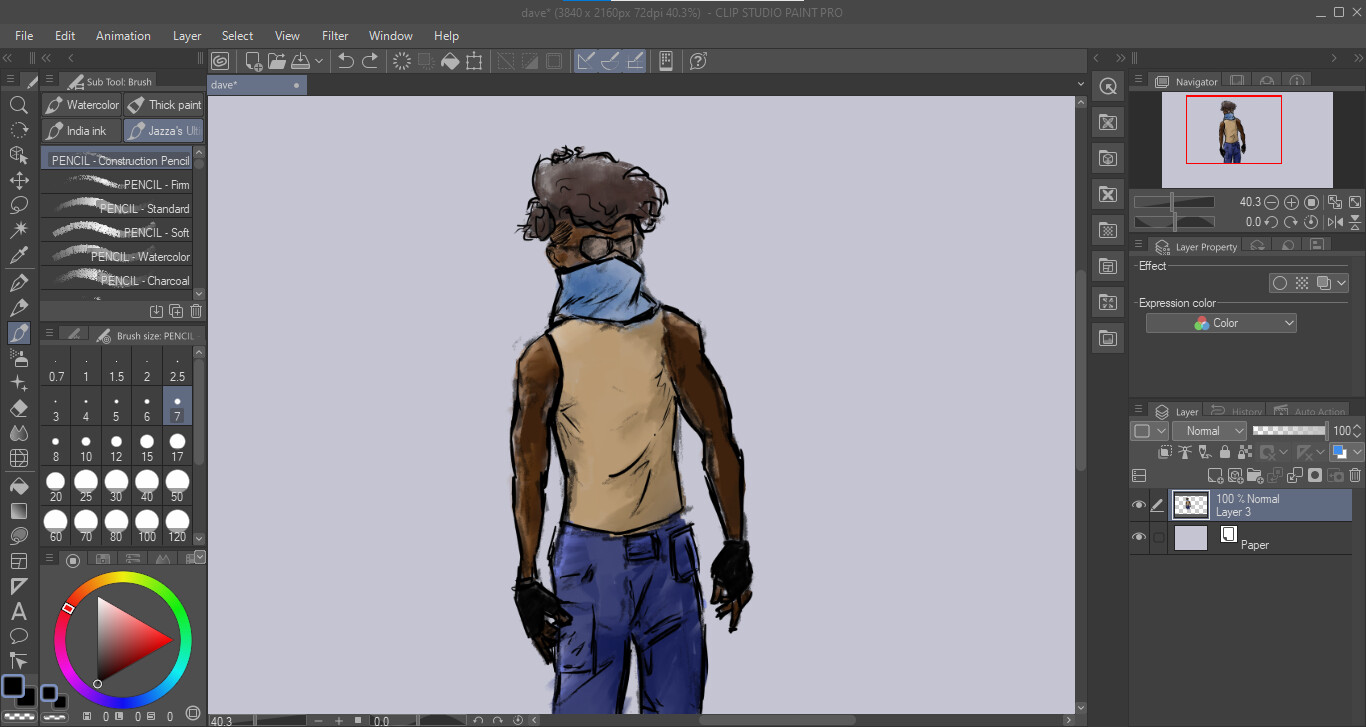Toggle visibility of the Paper layer
Image resolution: width=1366 pixels, height=727 pixels.
tap(1139, 537)
